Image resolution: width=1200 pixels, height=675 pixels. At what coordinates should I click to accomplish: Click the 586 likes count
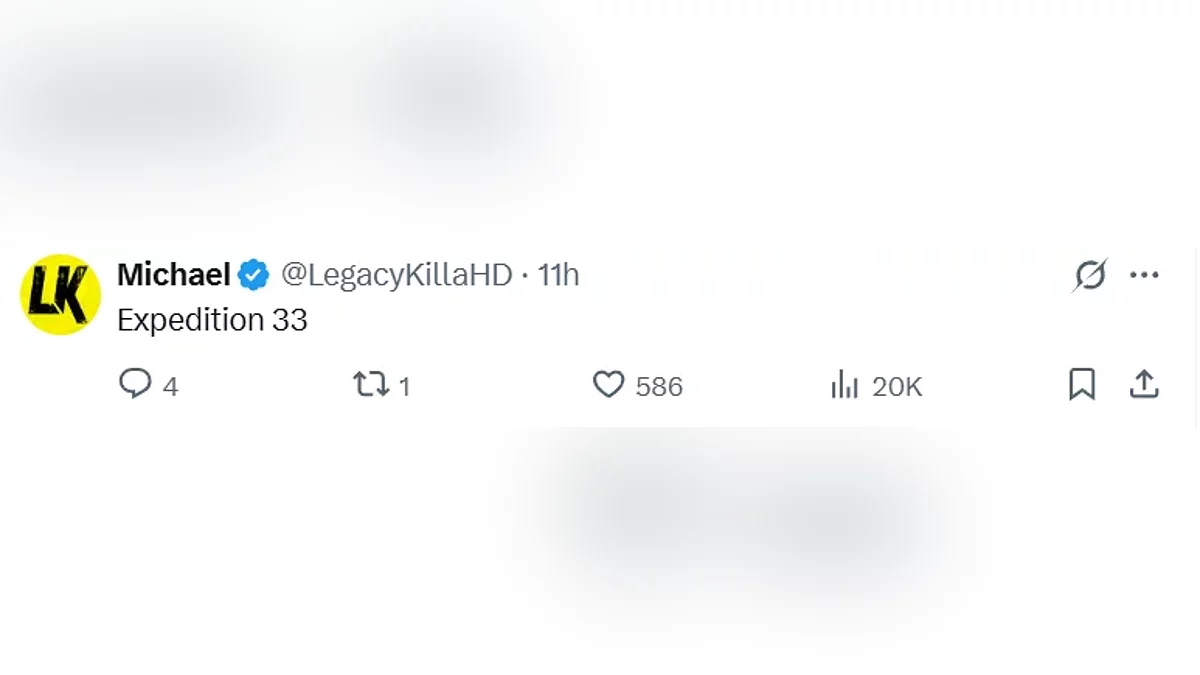[x=659, y=386]
